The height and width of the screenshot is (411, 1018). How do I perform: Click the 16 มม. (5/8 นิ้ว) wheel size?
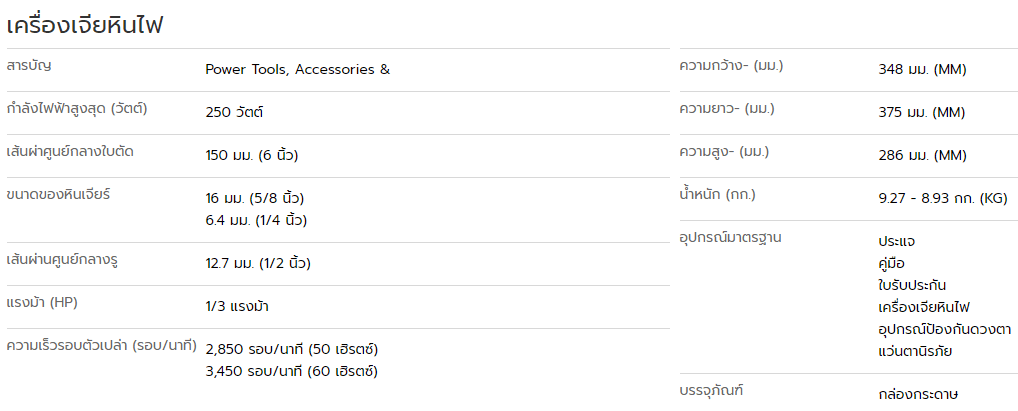click(x=254, y=198)
